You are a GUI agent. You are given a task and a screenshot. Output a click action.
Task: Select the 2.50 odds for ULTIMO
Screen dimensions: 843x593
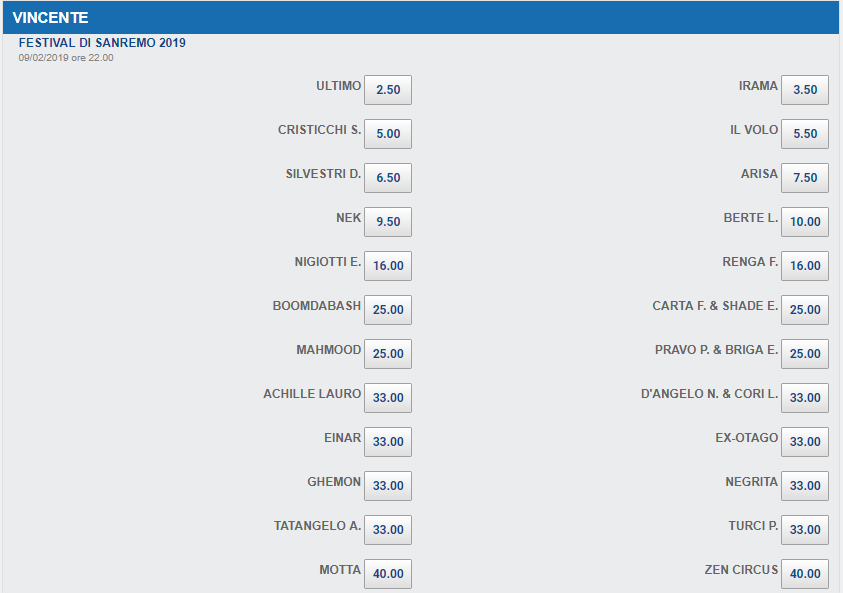point(388,90)
